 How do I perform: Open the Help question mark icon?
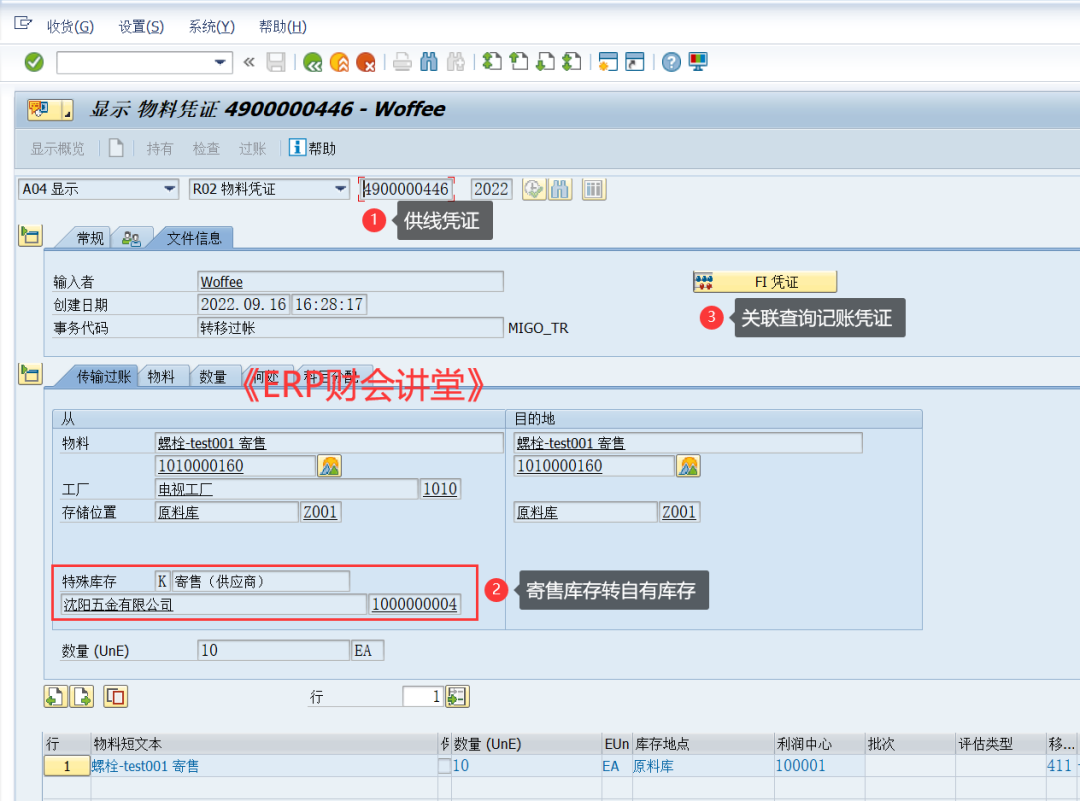click(671, 62)
